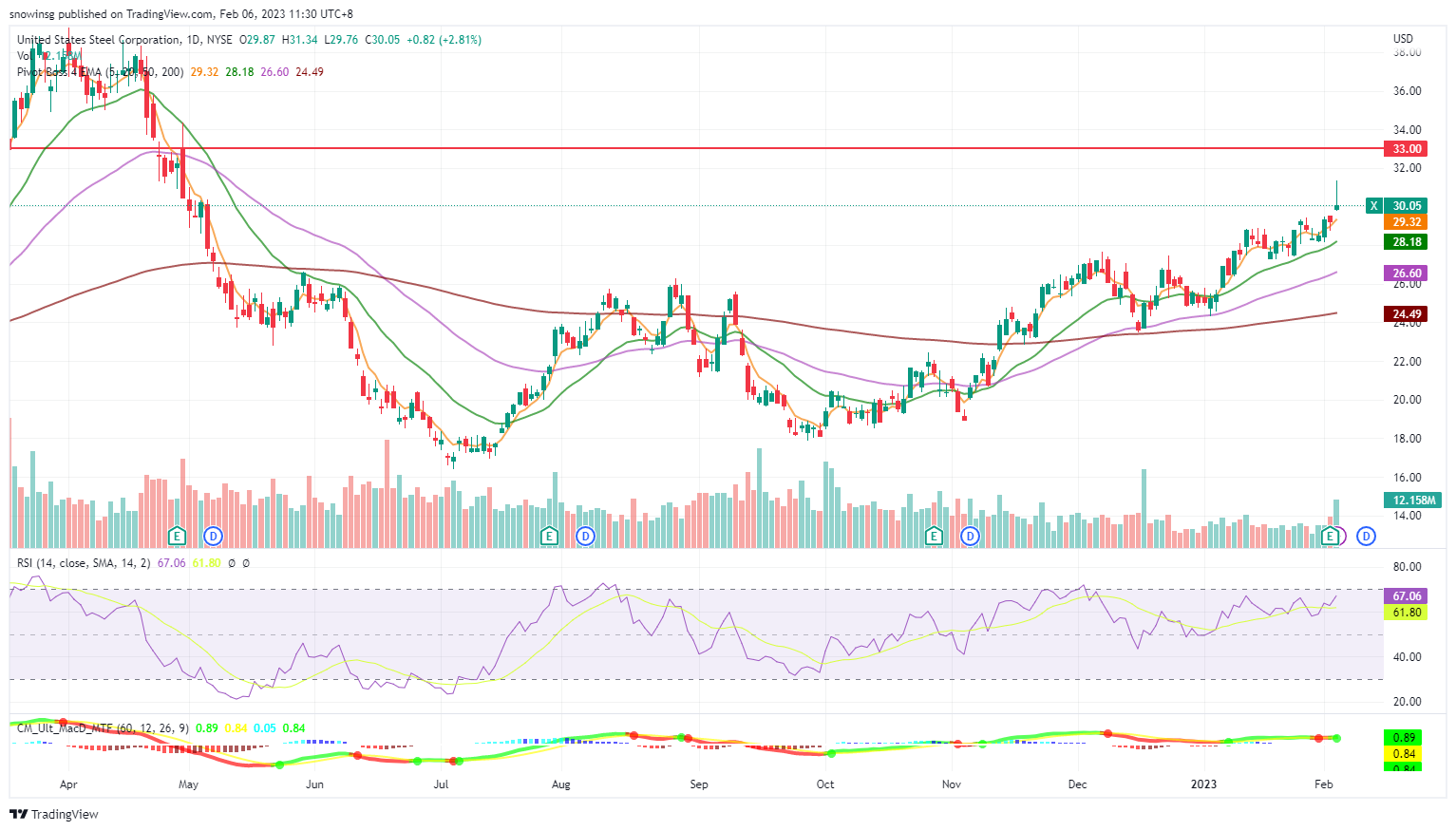Image resolution: width=1456 pixels, height=831 pixels.
Task: Click the 0.05 value in the MACD legend
Action: tap(265, 728)
